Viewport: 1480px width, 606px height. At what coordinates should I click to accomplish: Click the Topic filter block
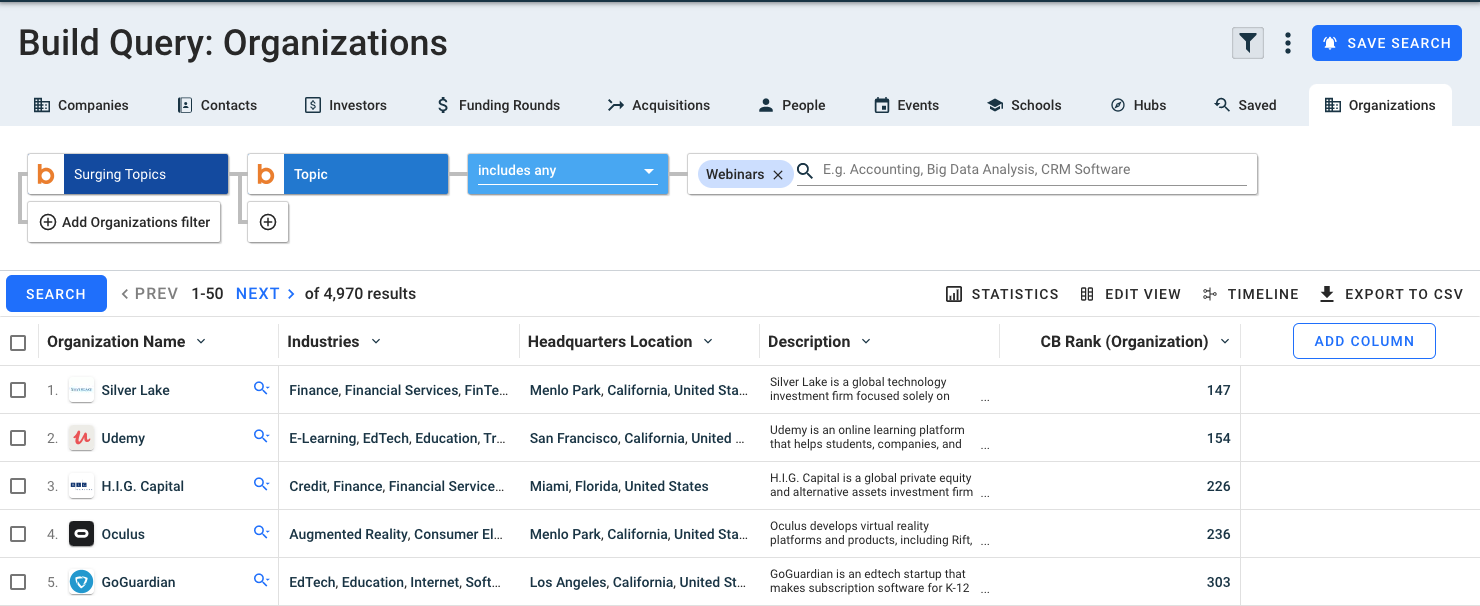click(x=347, y=174)
